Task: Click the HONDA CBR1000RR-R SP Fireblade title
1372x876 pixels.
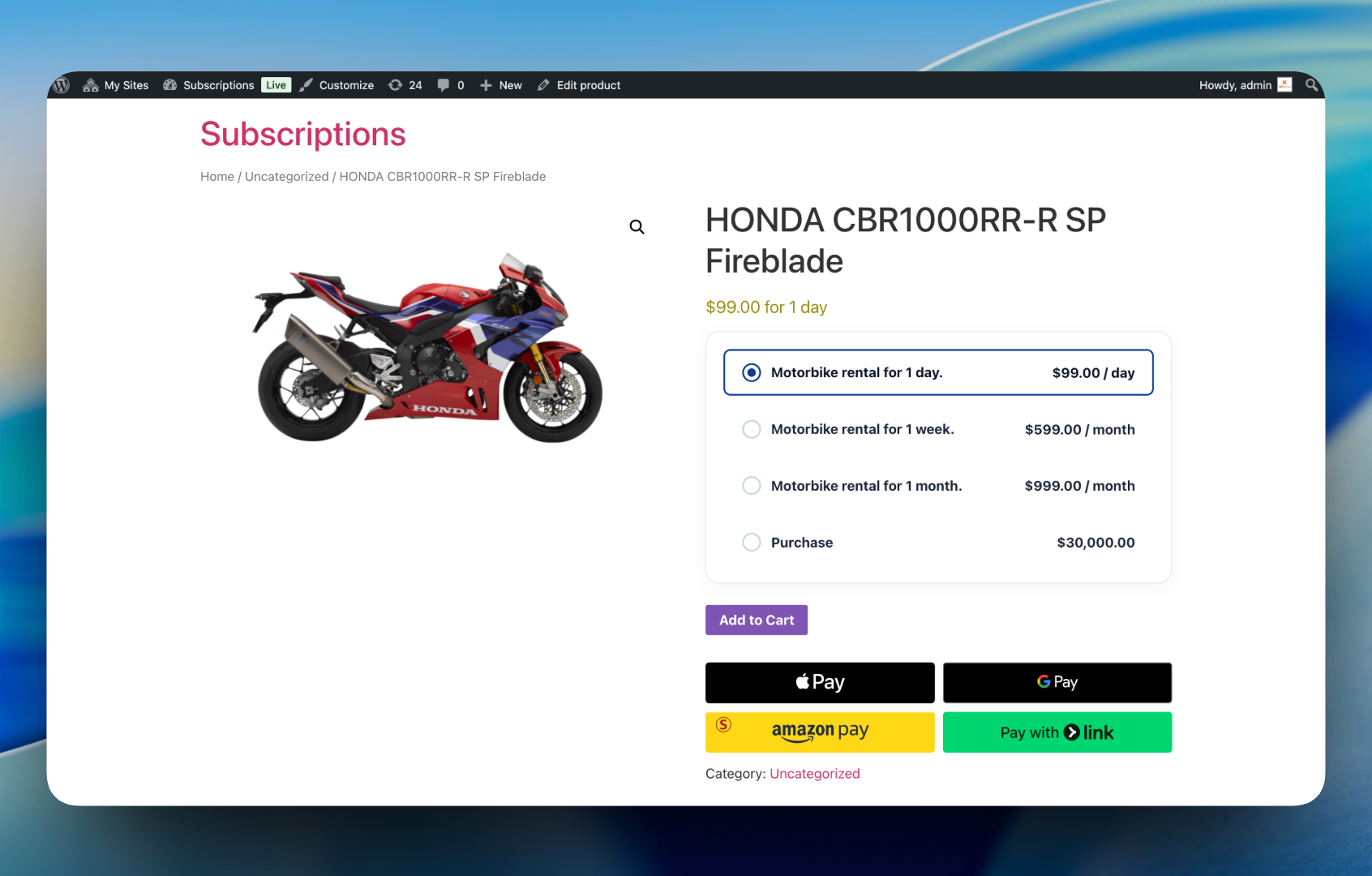Action: click(906, 241)
